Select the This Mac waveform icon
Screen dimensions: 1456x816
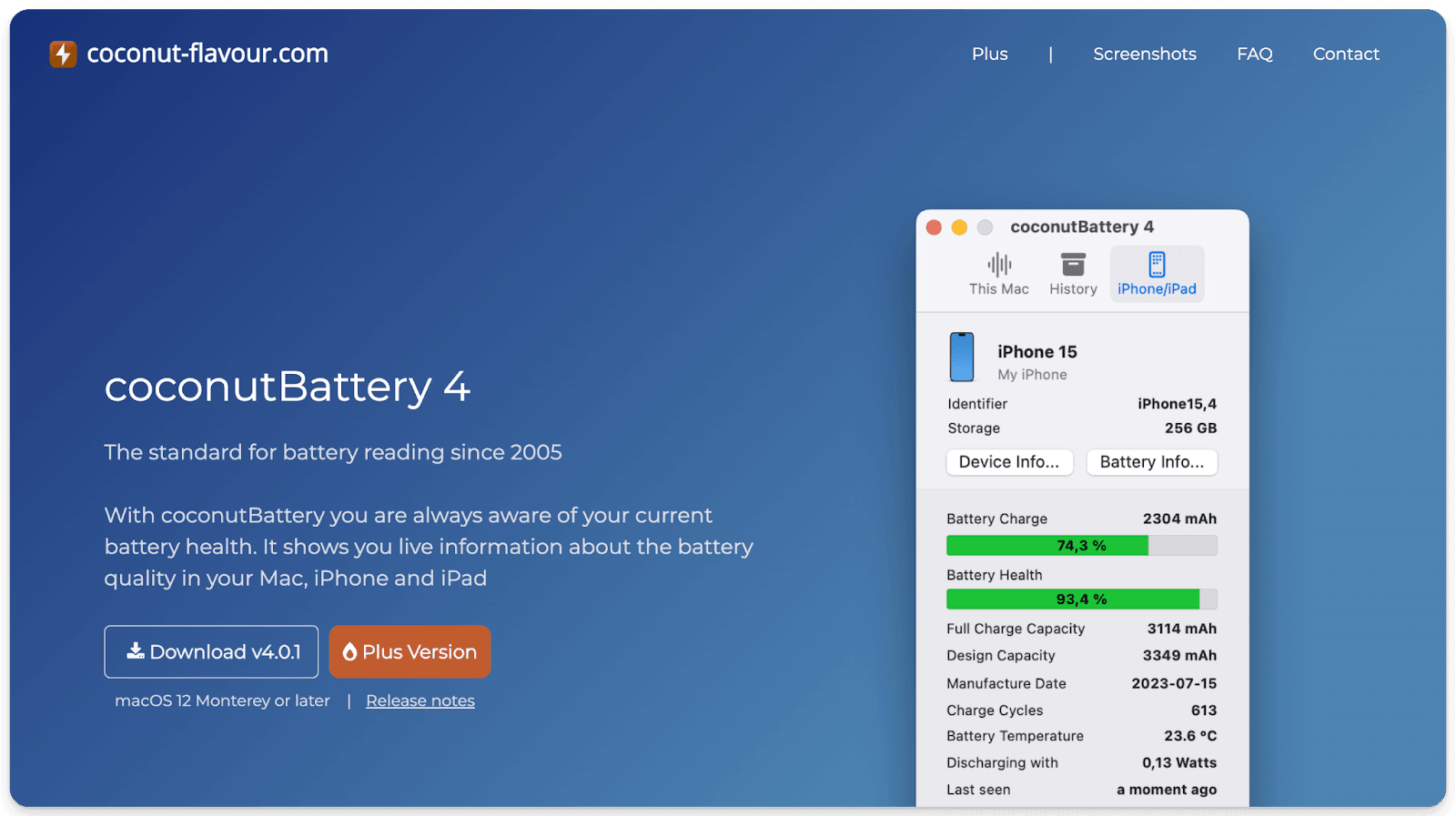(x=999, y=265)
